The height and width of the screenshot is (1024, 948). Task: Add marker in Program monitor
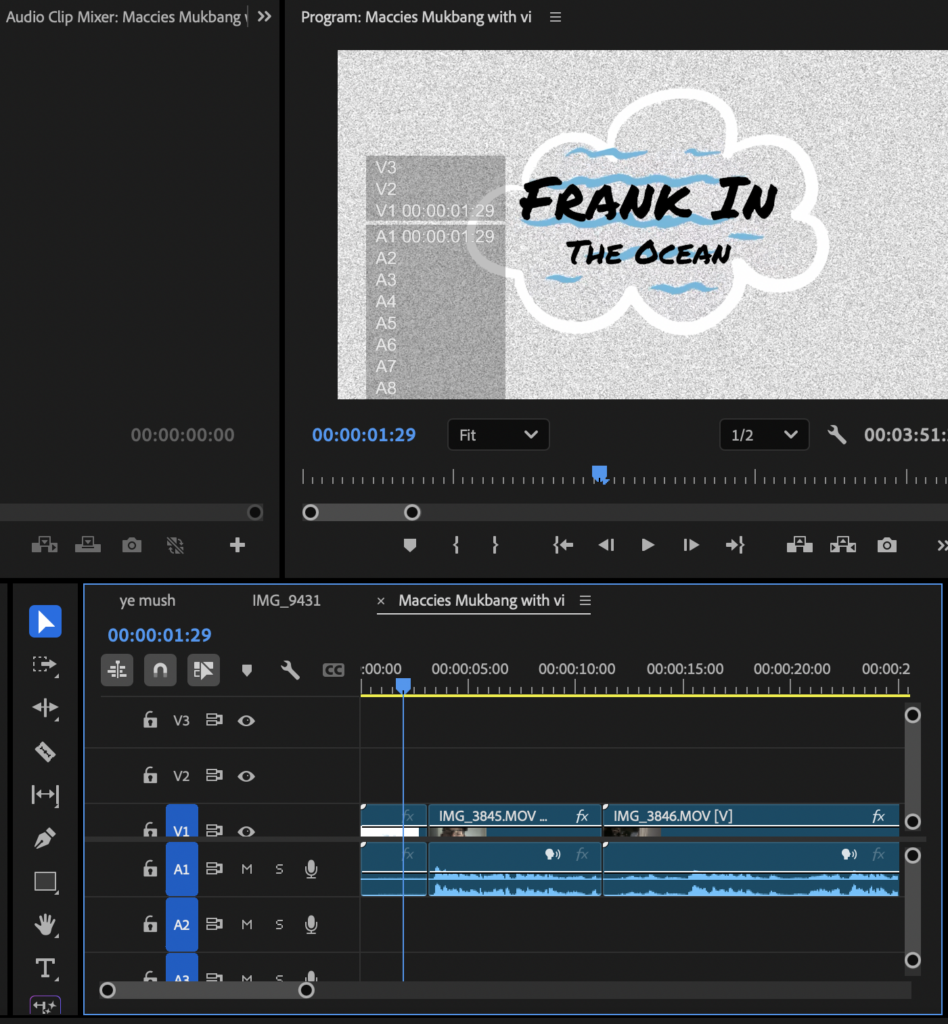click(x=410, y=545)
